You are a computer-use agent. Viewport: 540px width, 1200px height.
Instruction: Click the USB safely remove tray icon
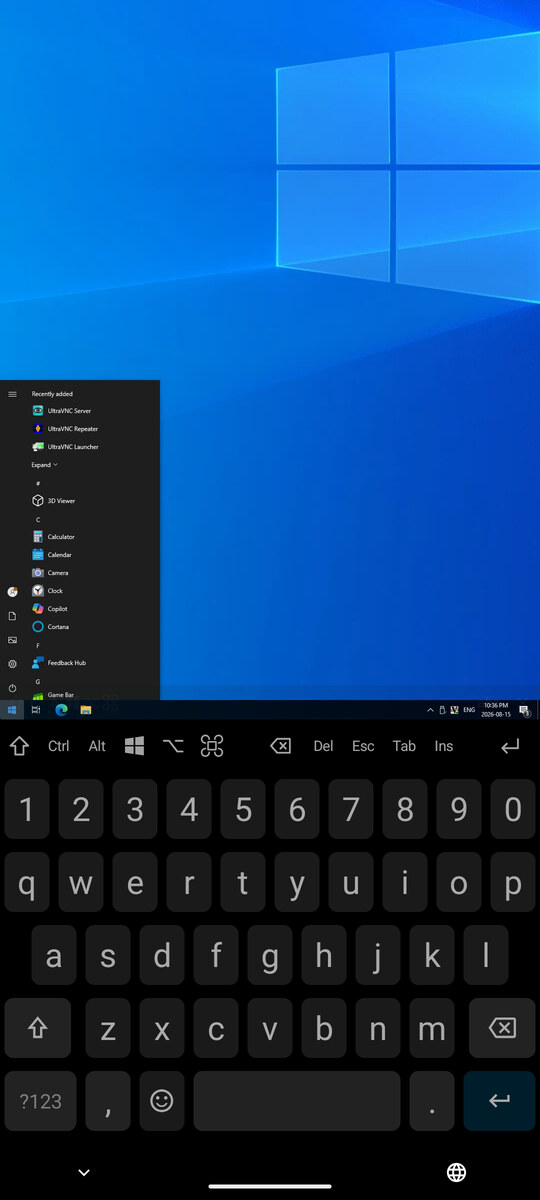[442, 710]
